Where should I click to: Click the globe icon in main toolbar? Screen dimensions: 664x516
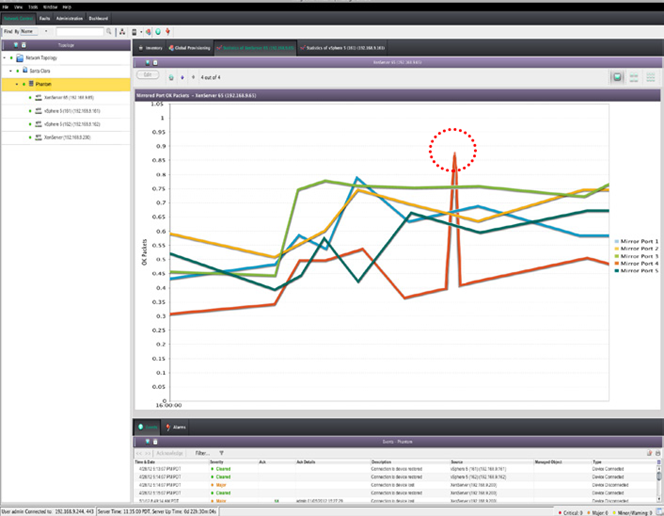point(157,32)
